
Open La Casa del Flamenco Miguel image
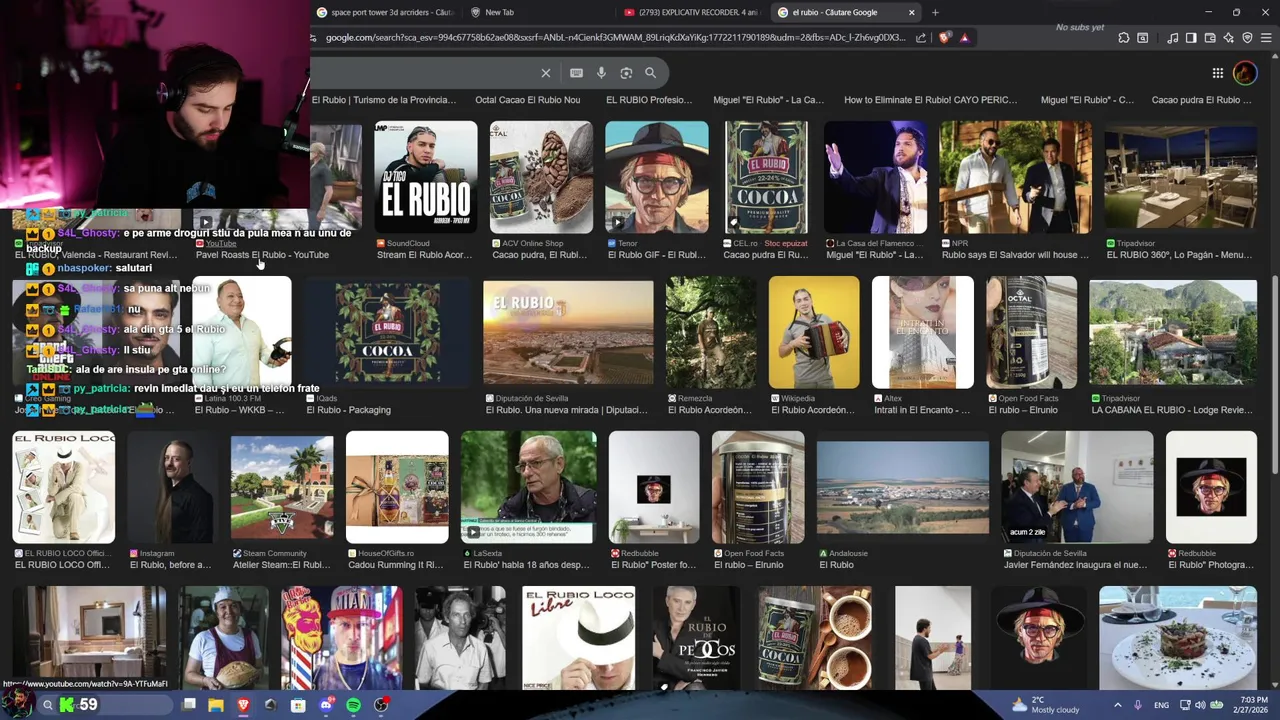coord(875,177)
